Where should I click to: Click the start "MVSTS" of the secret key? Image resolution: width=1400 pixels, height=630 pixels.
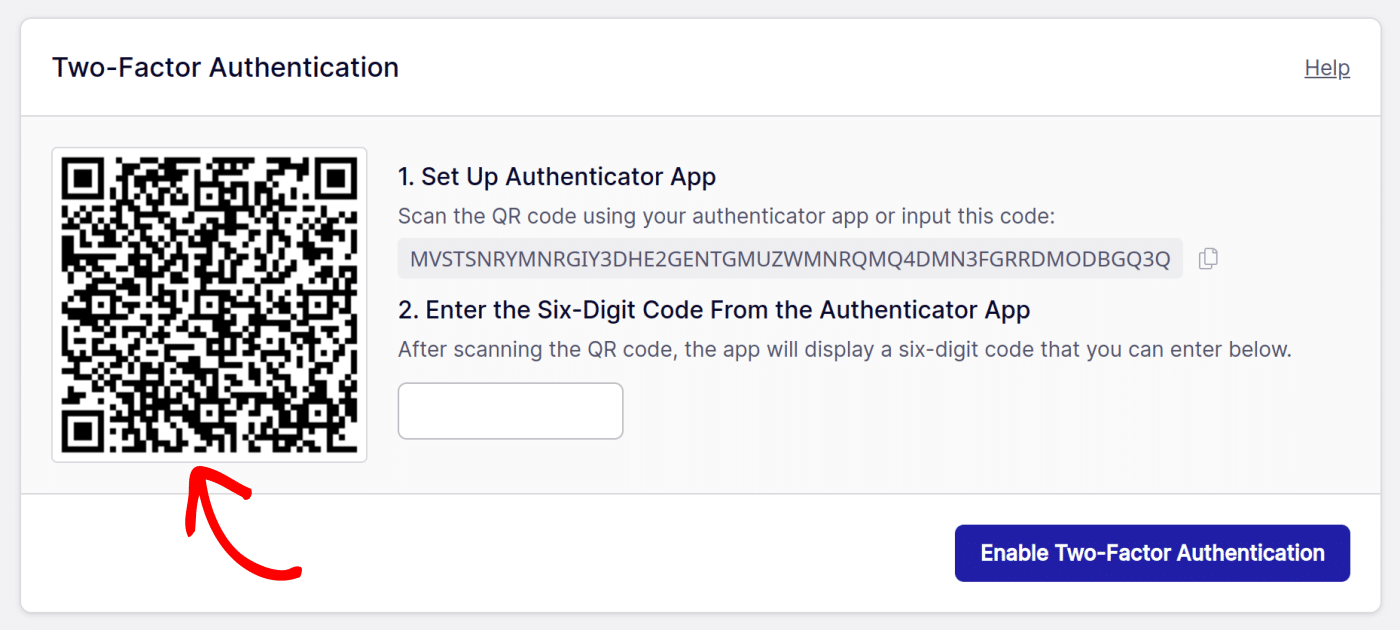[x=438, y=259]
